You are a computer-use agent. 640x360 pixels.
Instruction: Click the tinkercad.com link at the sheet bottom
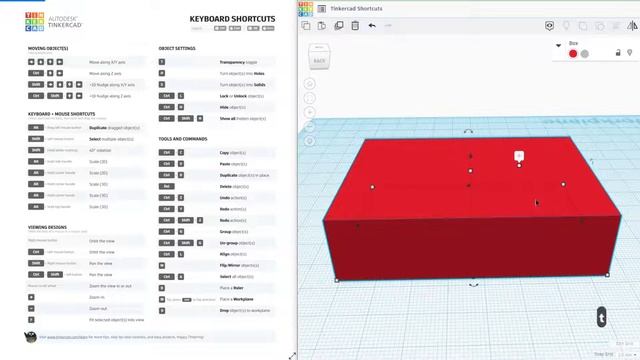click(67, 338)
